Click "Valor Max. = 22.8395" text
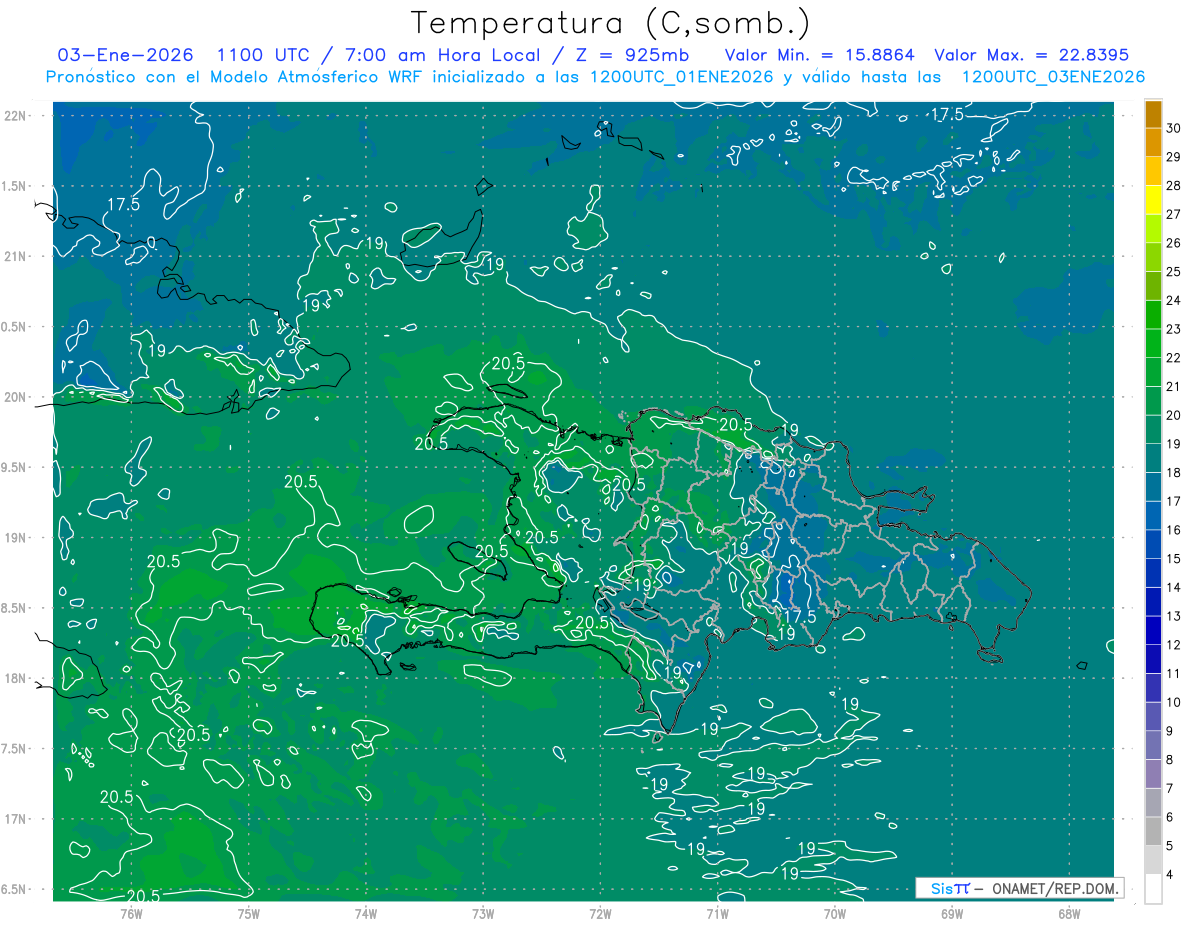 [1032, 55]
